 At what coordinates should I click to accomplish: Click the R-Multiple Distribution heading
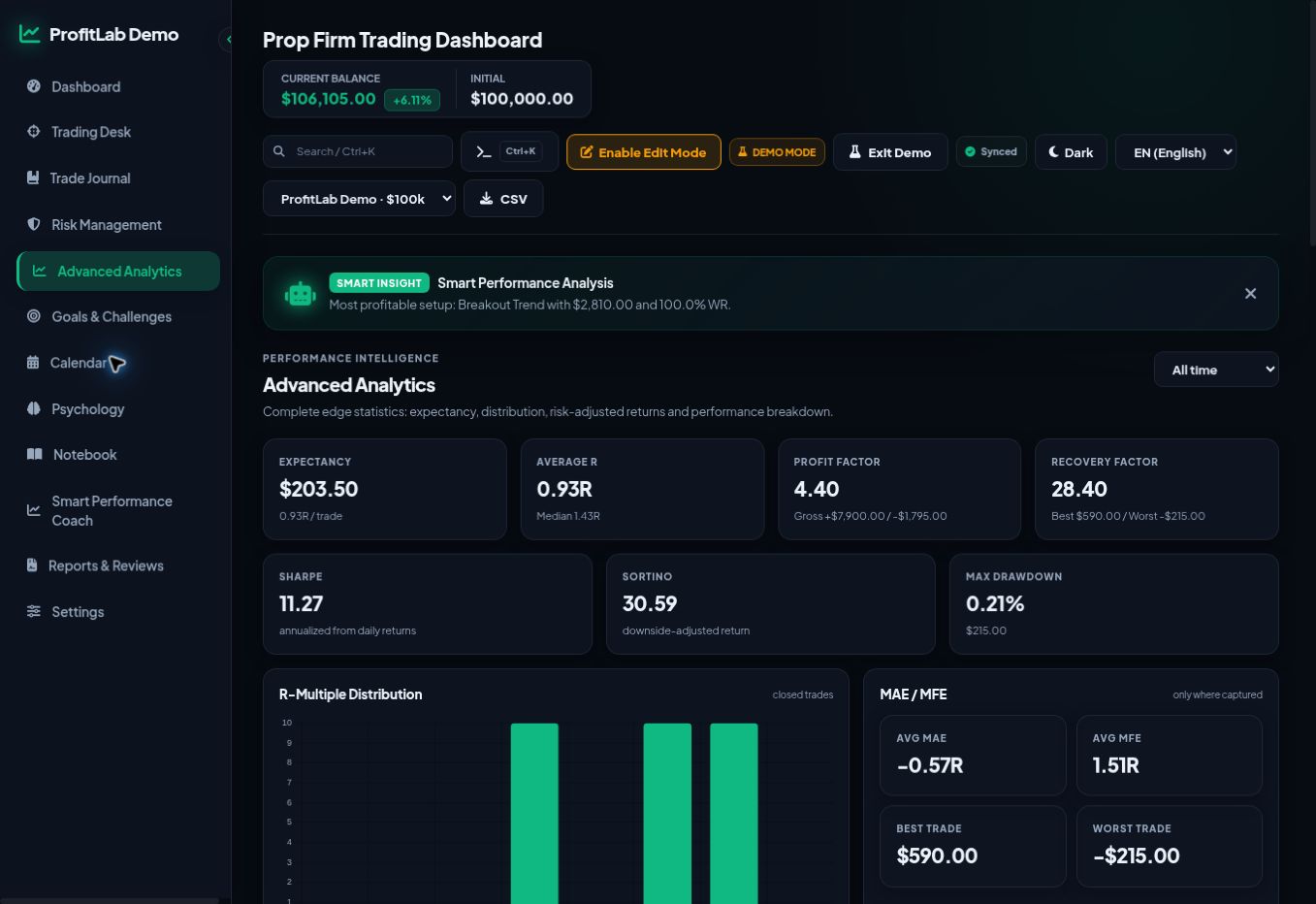pos(351,694)
